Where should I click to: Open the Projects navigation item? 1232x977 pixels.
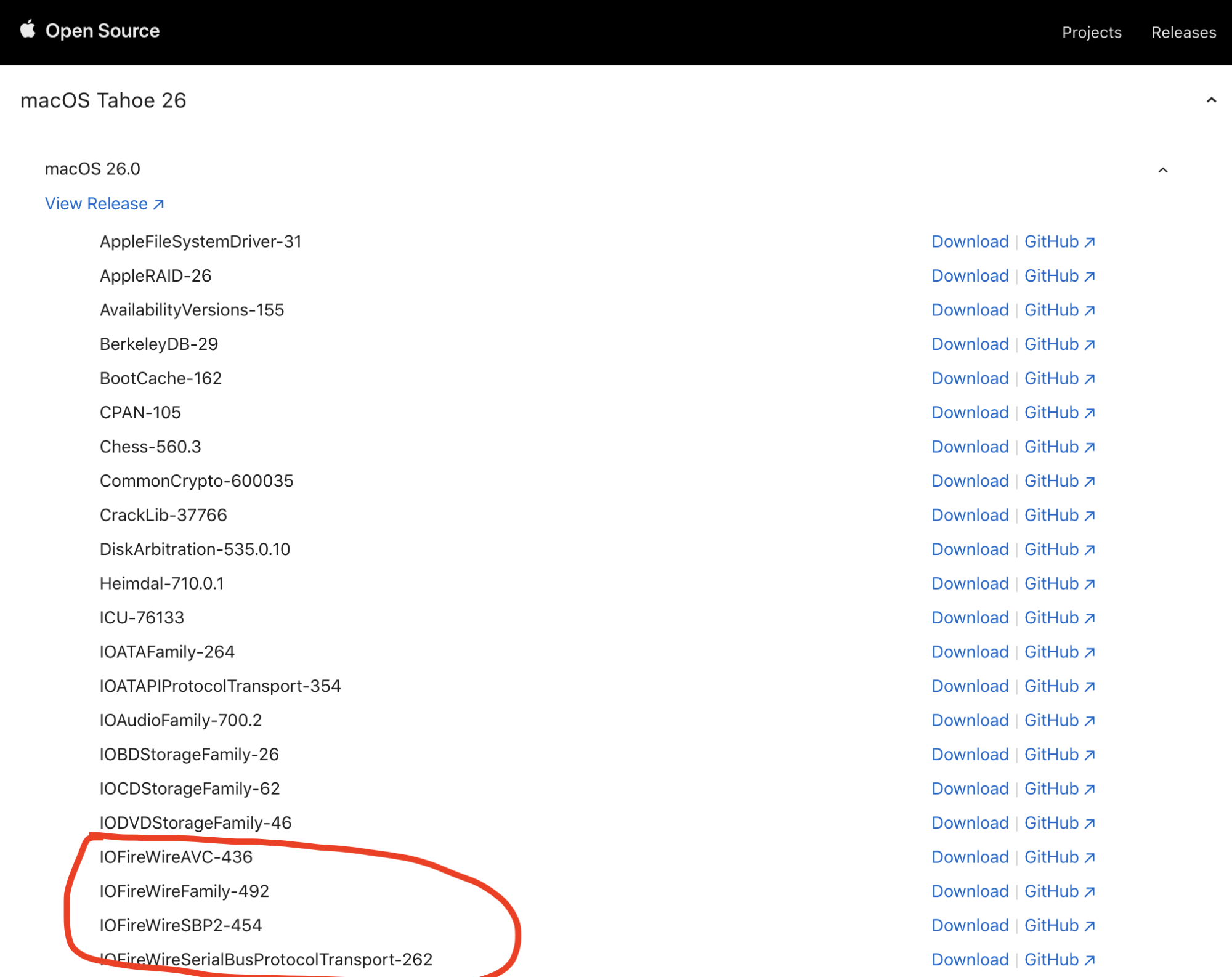(1092, 32)
